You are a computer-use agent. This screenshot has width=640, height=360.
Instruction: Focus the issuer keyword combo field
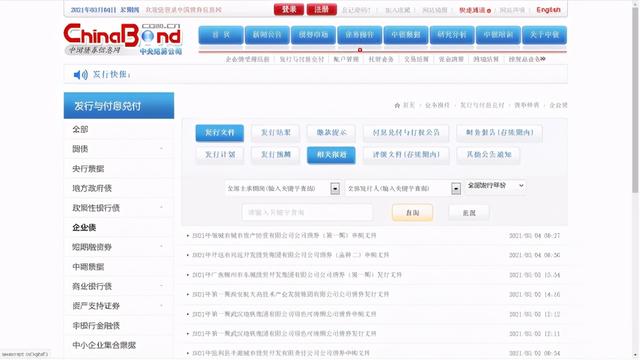[398, 189]
